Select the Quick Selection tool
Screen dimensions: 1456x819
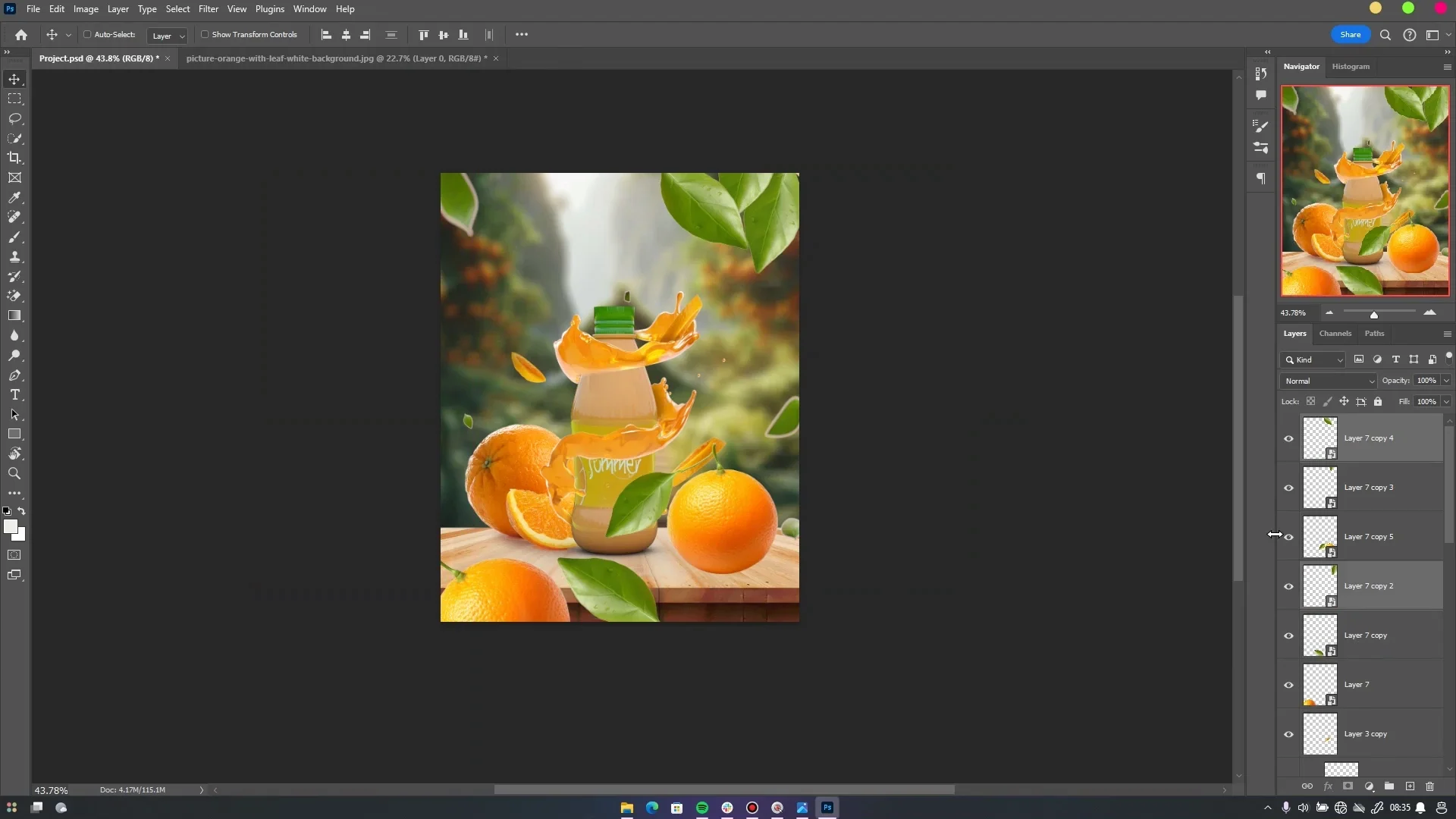(x=14, y=138)
